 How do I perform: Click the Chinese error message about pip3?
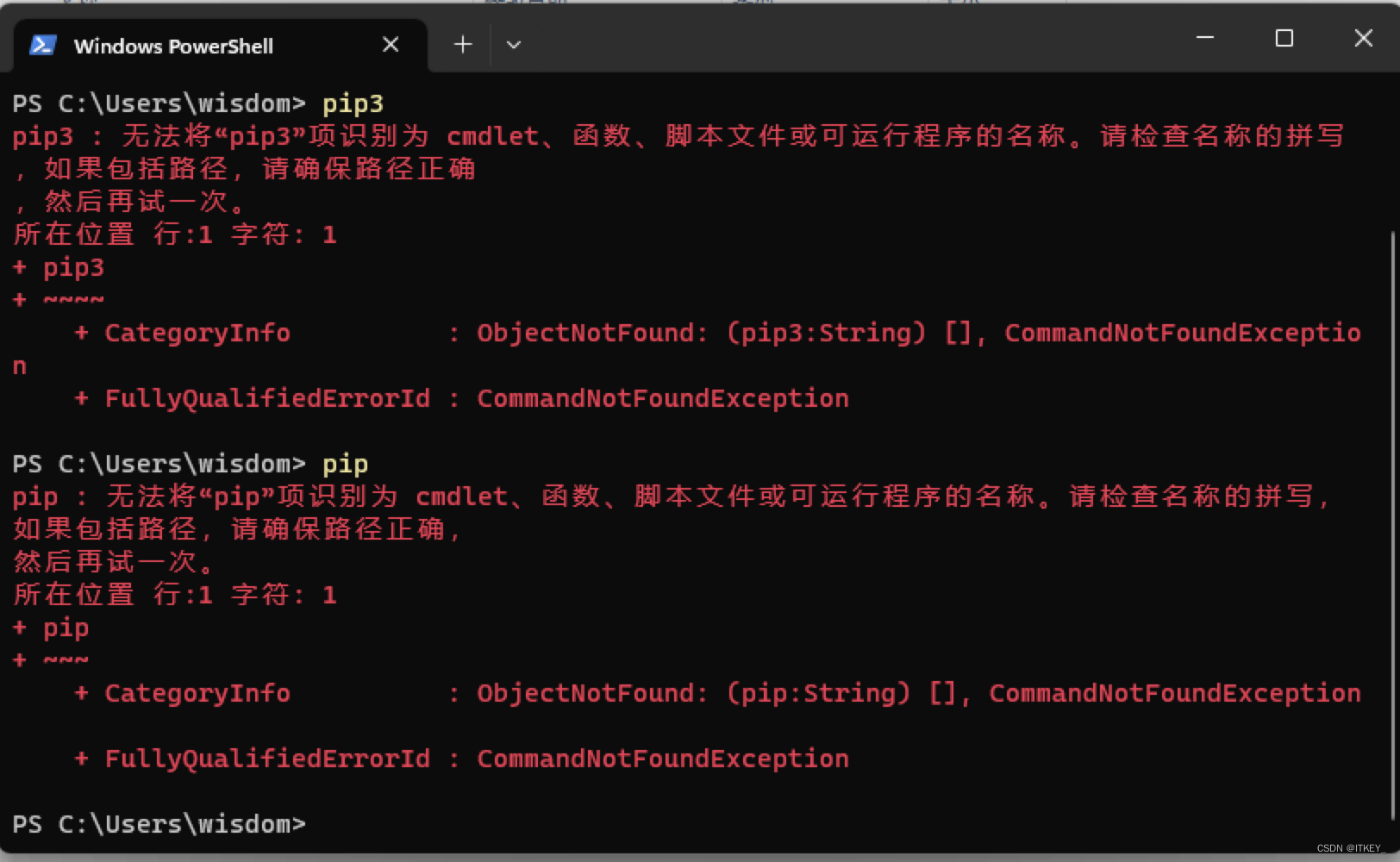(x=603, y=136)
